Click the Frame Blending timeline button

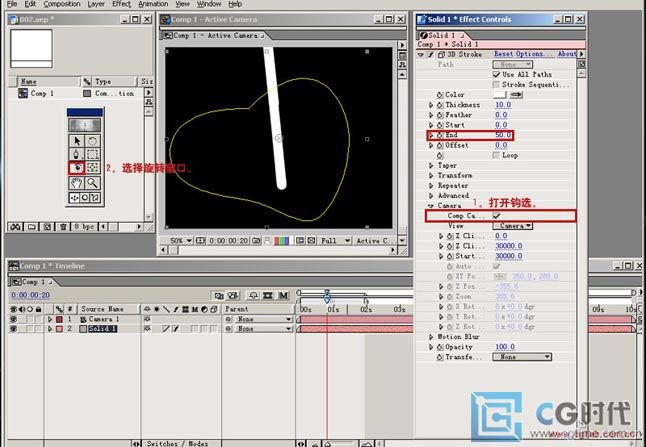click(x=268, y=295)
